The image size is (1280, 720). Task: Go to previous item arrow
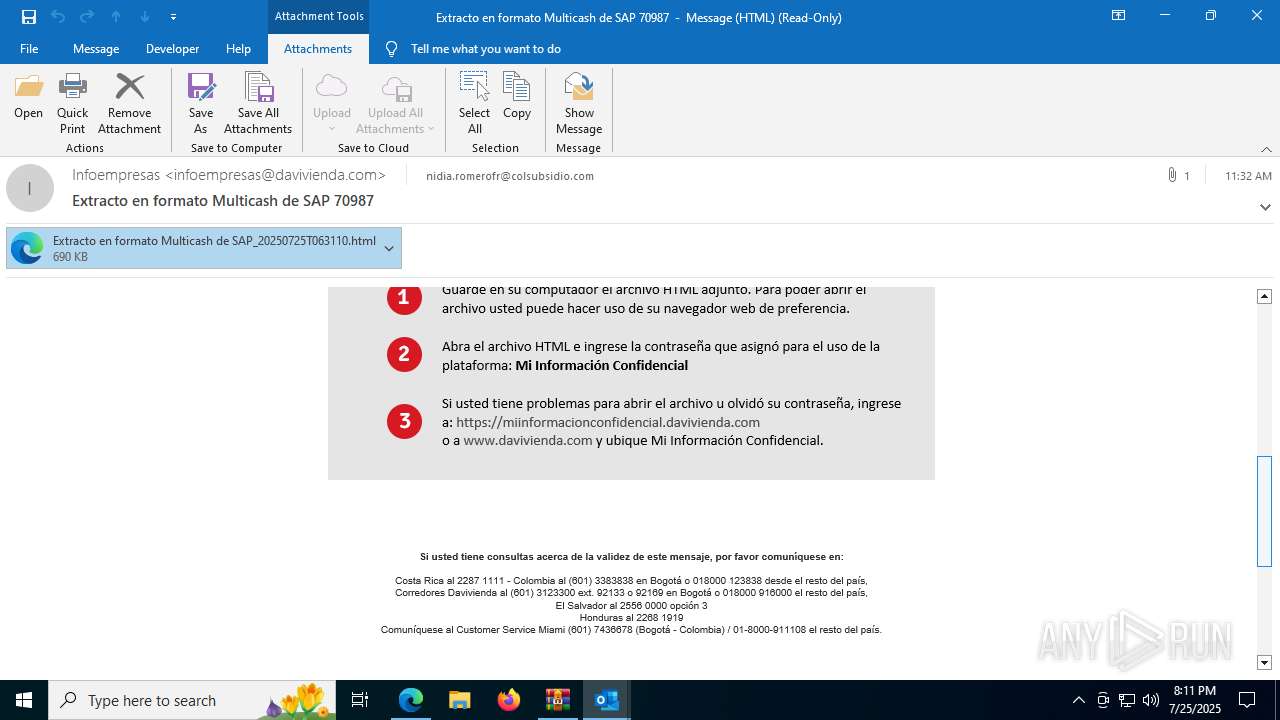116,17
